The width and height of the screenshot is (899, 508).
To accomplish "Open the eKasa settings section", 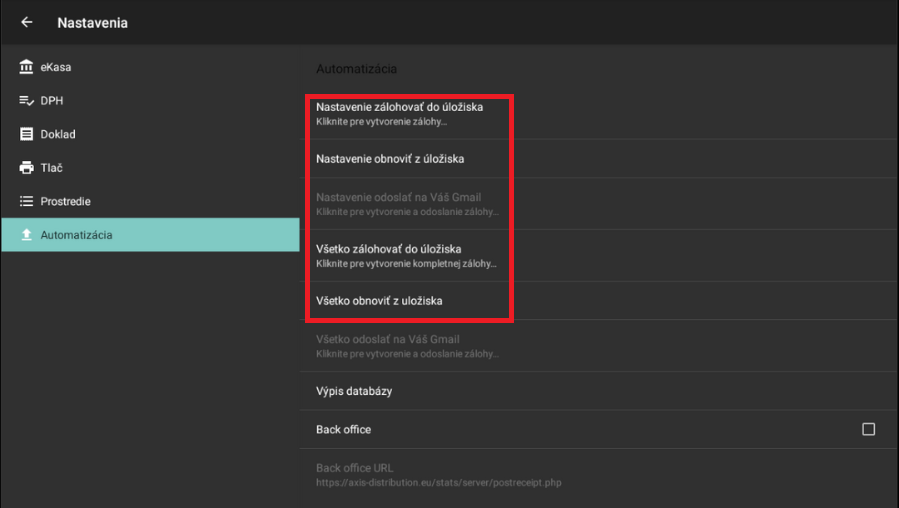I will (56, 67).
